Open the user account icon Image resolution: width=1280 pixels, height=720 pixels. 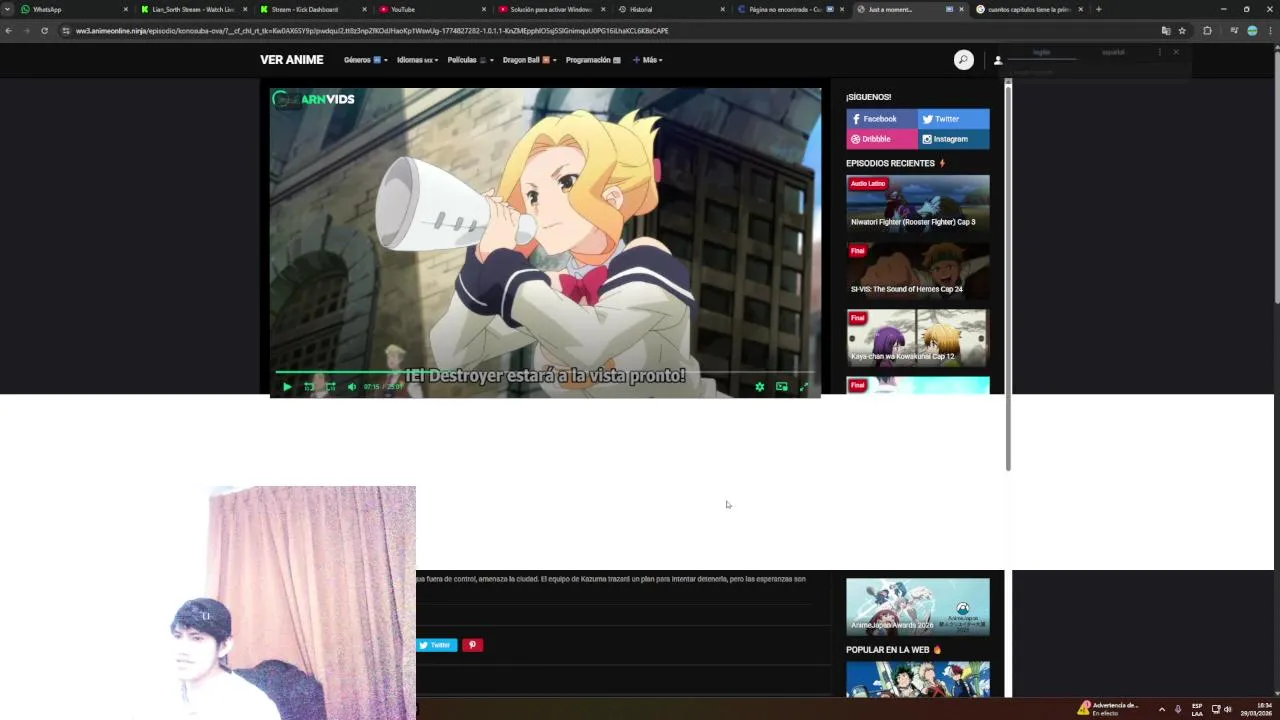click(997, 60)
